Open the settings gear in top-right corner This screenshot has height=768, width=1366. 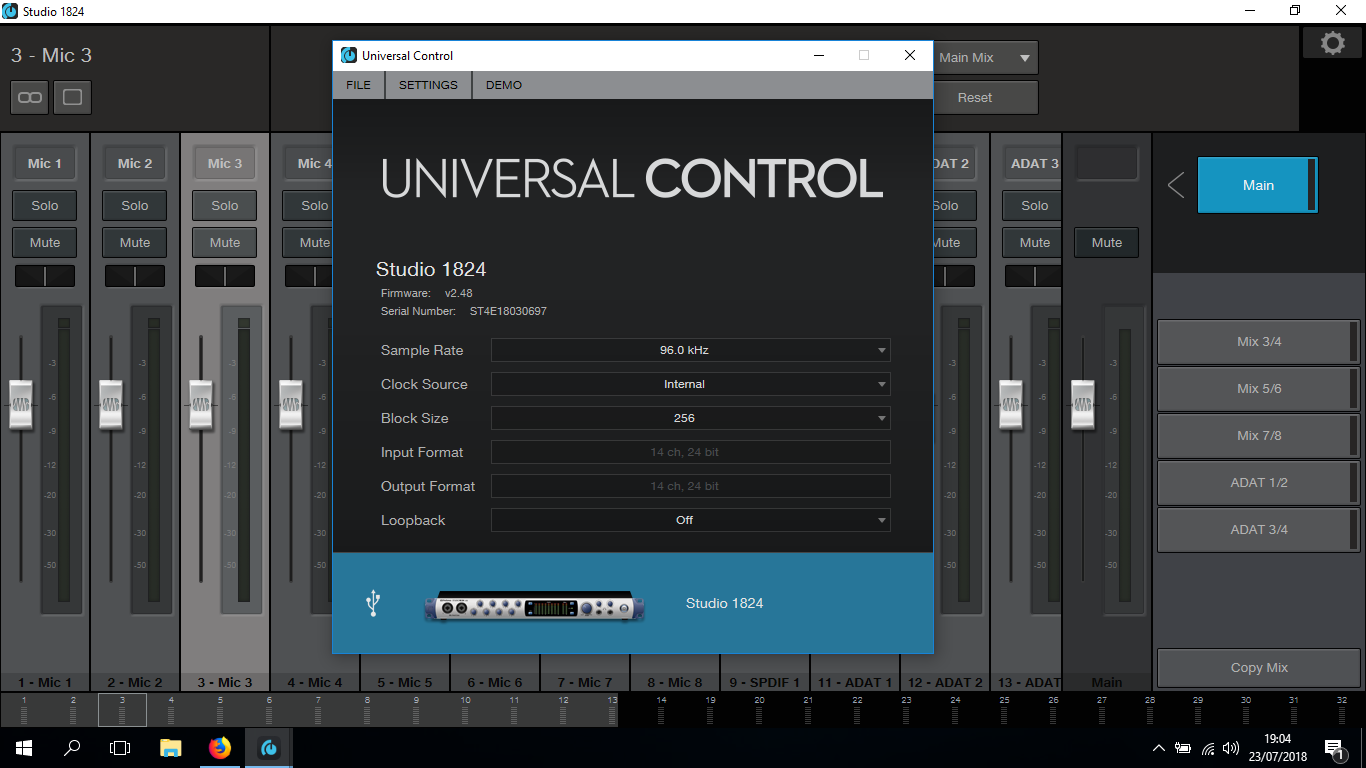click(x=1332, y=43)
